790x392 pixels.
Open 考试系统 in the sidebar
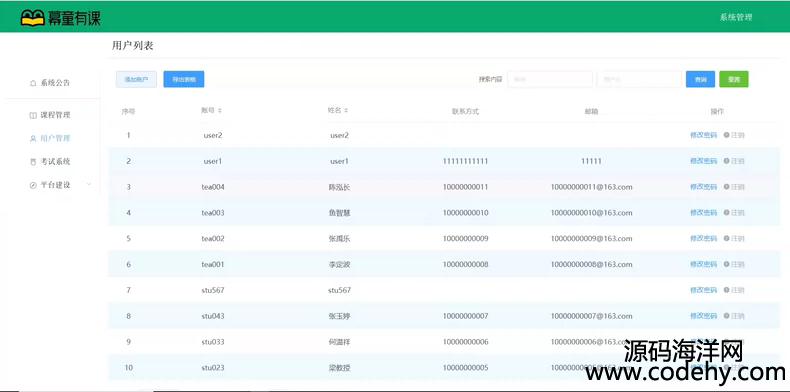point(55,162)
